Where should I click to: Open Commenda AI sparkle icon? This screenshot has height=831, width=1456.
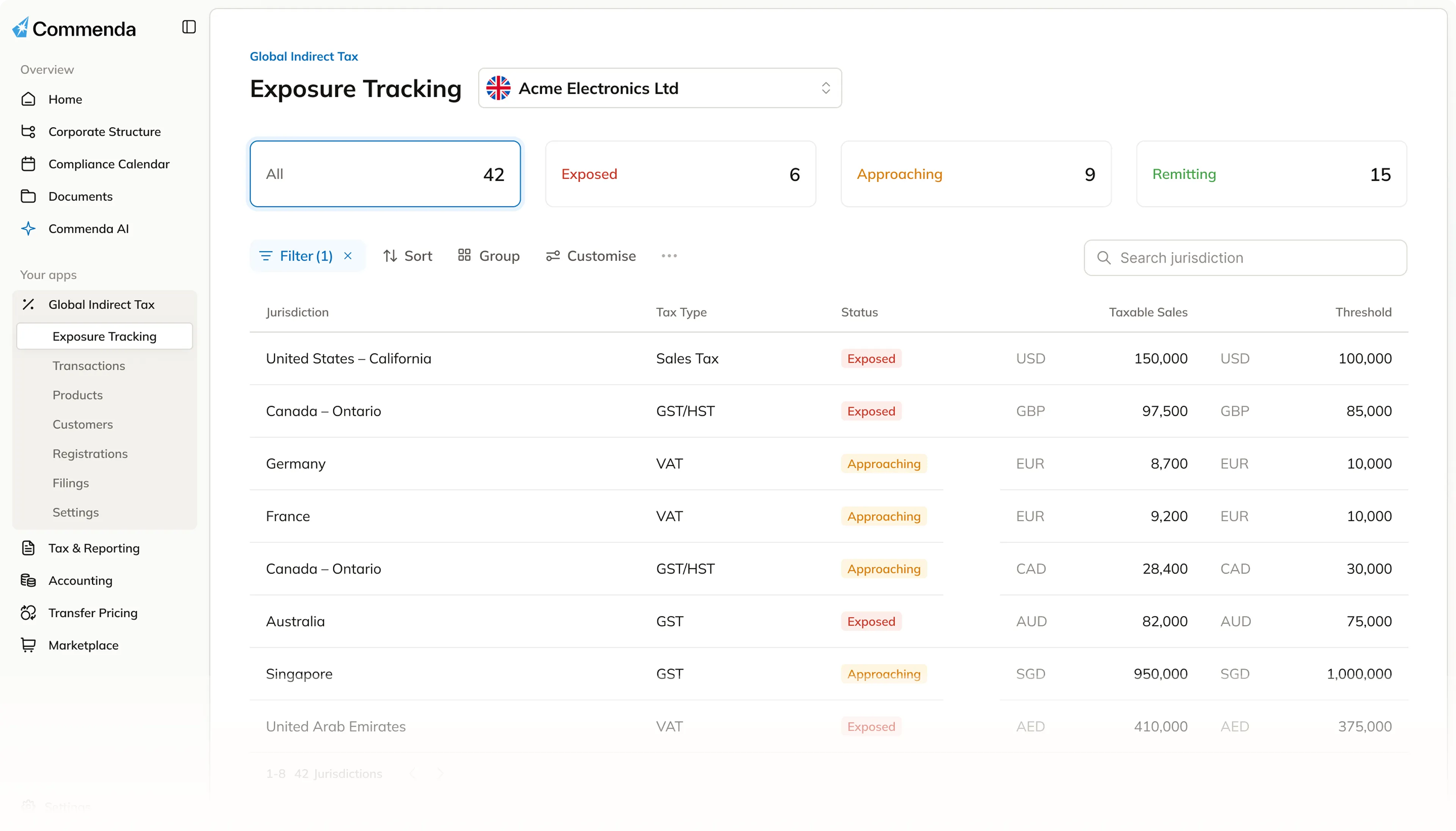coord(28,229)
